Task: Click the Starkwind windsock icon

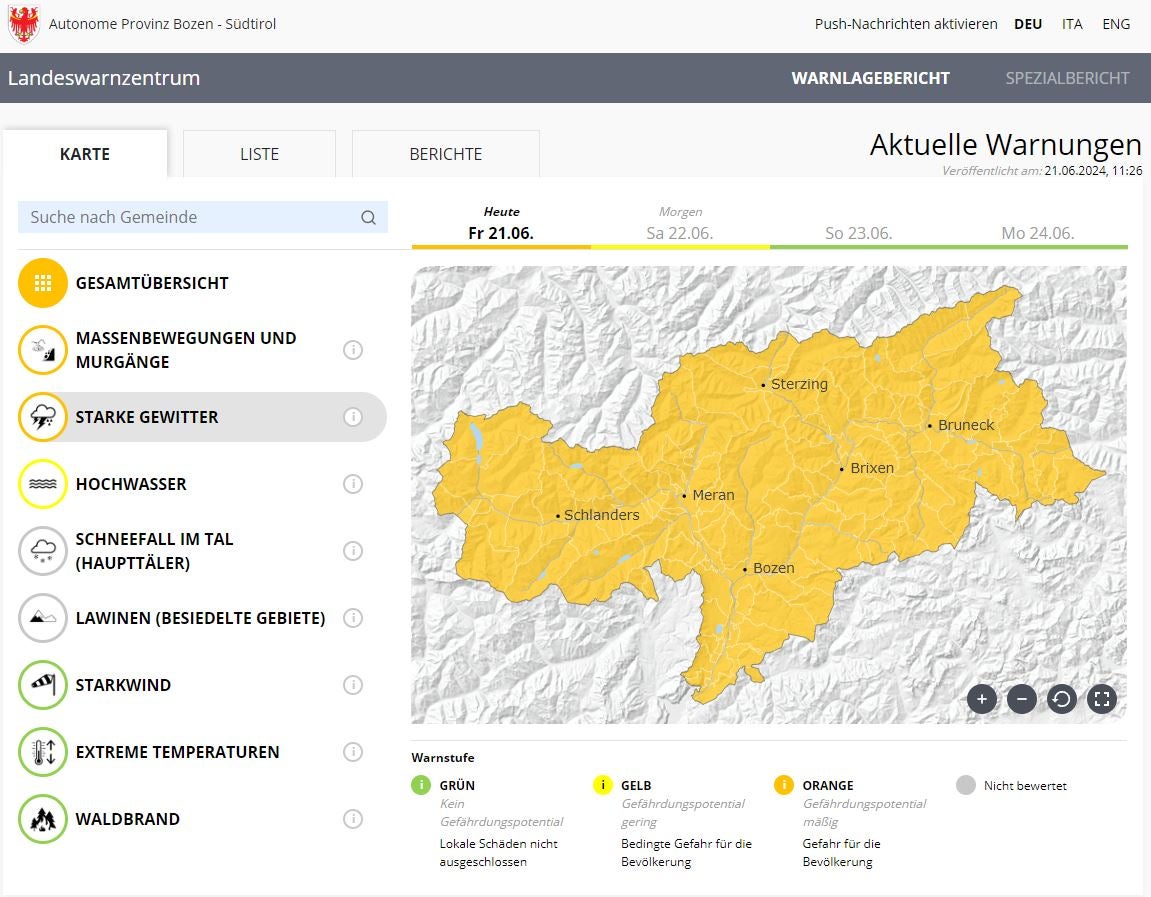Action: [42, 685]
